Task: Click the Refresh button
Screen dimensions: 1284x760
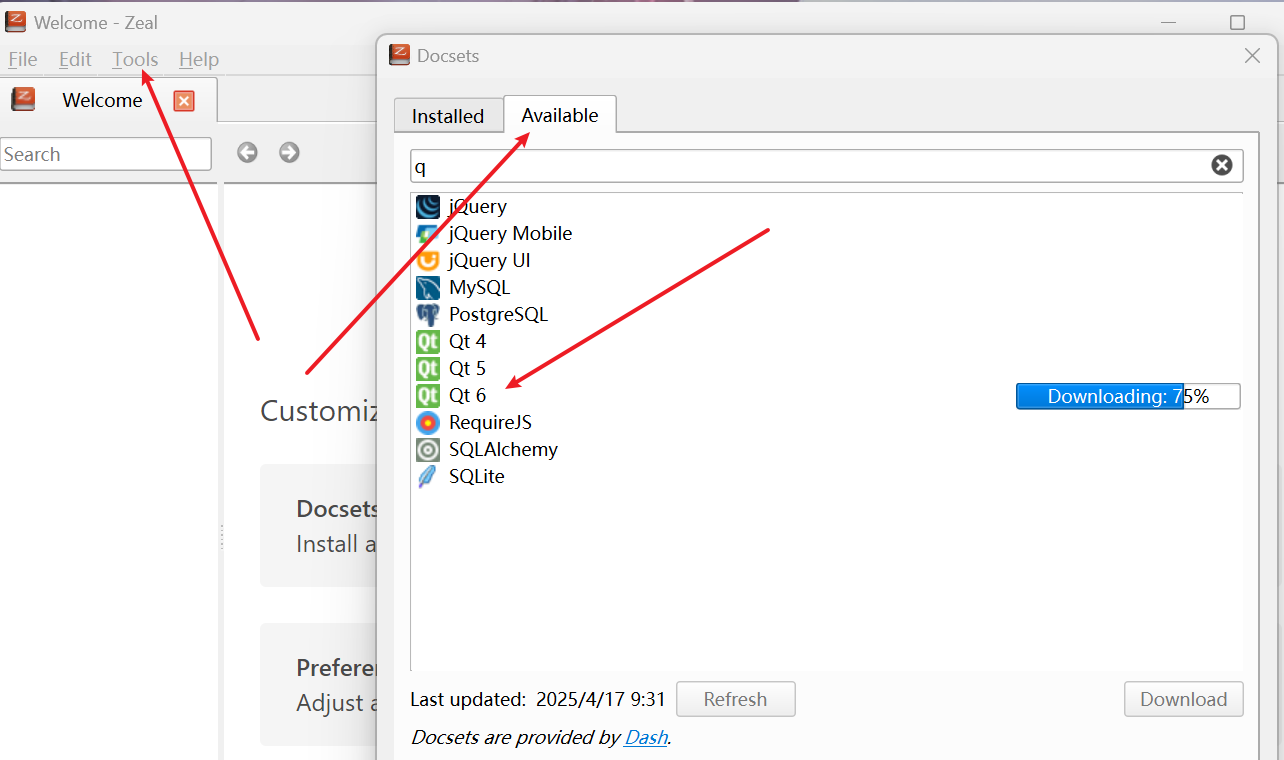Action: pos(735,699)
